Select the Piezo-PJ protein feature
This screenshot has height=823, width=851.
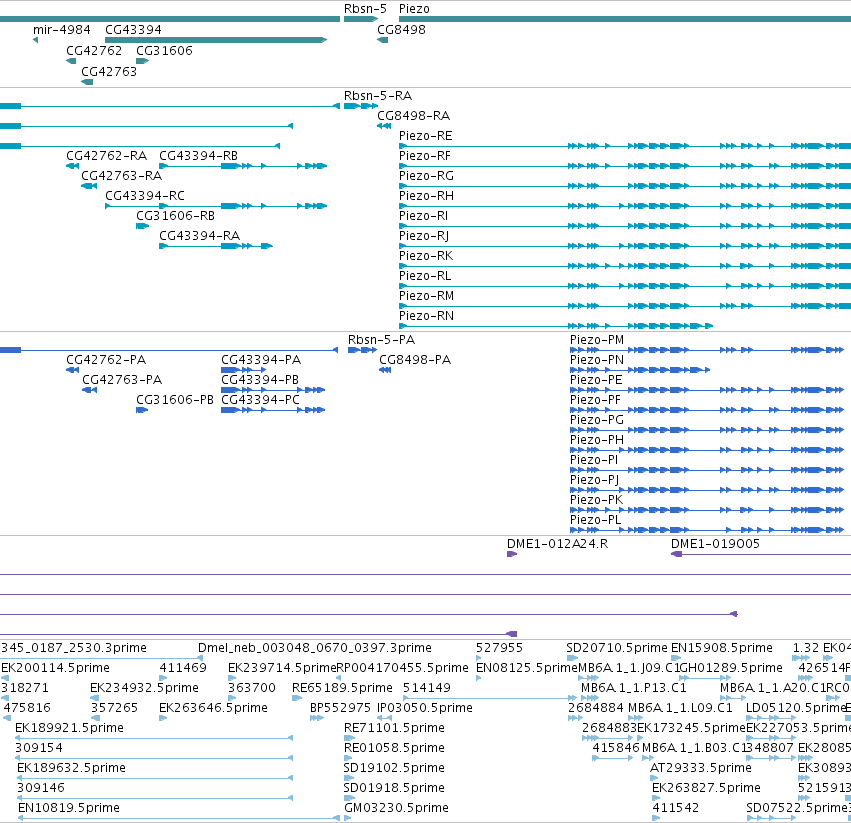click(707, 490)
